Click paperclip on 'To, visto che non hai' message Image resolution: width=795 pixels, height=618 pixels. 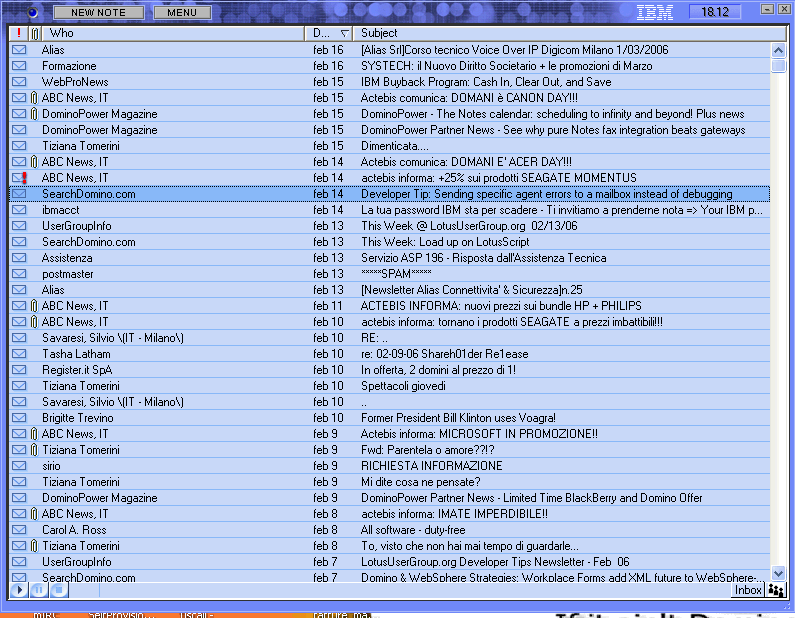[34, 546]
